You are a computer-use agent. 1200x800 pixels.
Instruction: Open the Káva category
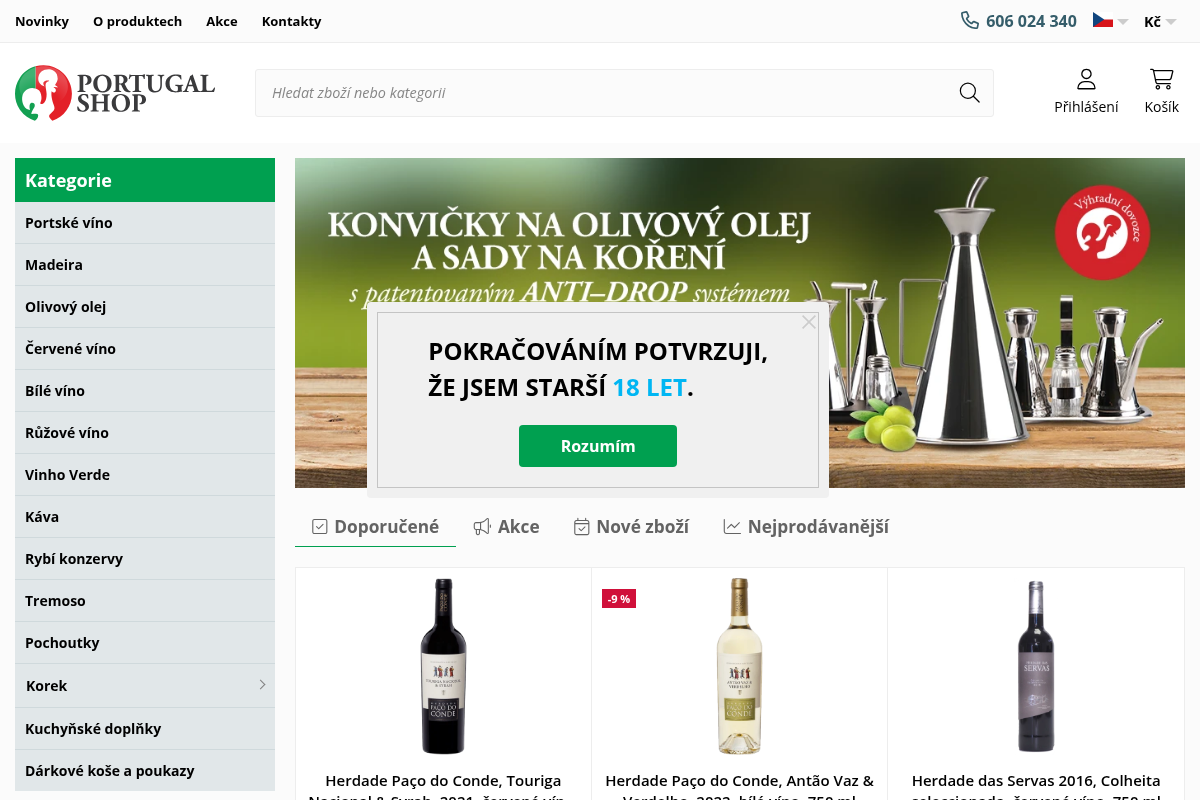(145, 517)
